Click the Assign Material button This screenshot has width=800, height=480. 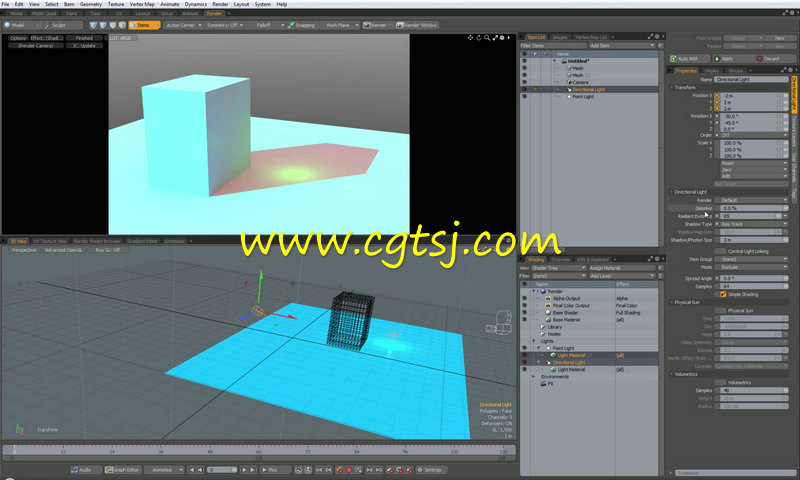click(622, 268)
